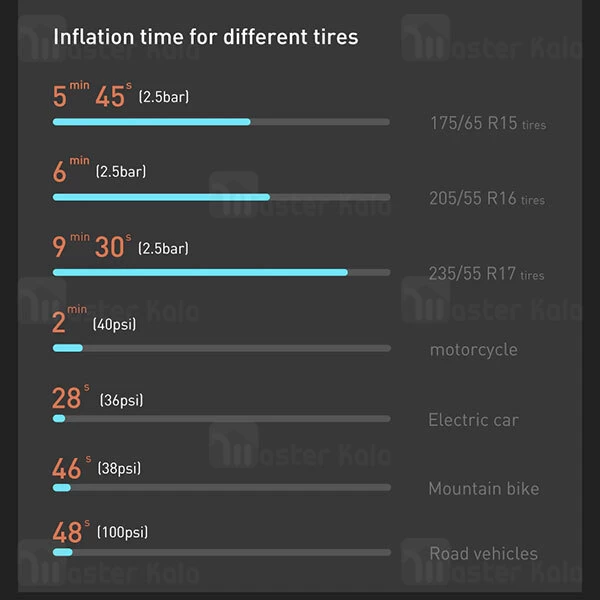
Task: Select the "Mountain bike" label
Action: [483, 489]
